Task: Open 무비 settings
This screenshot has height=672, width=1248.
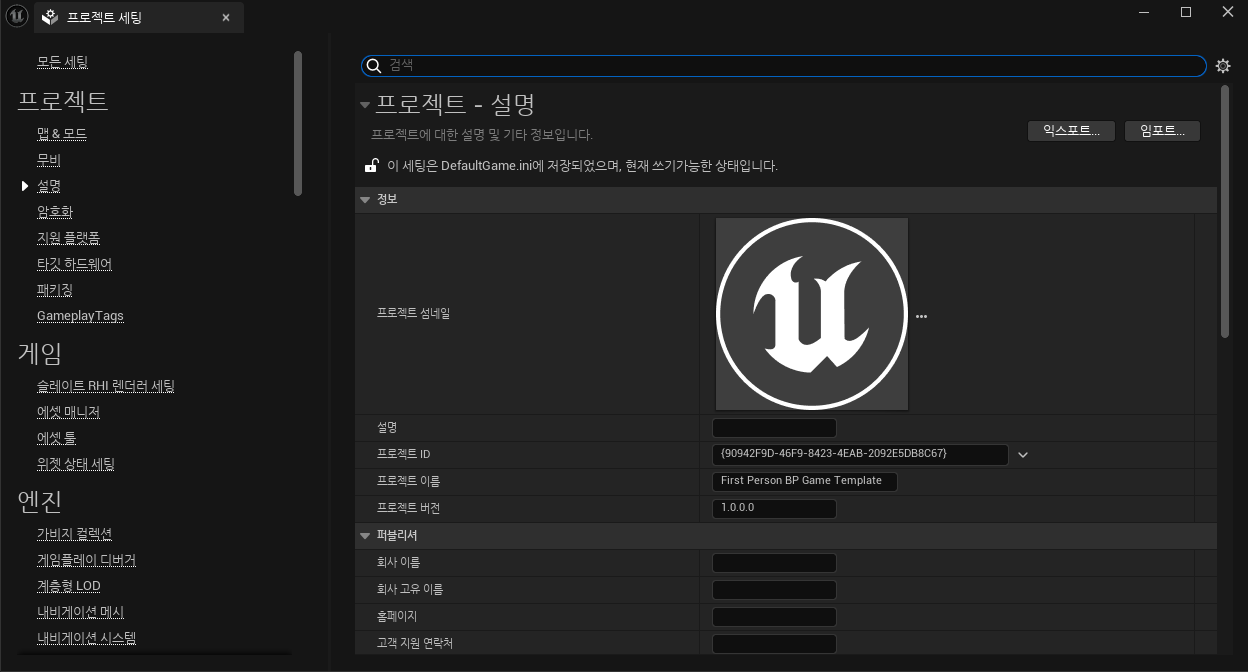Action: (x=49, y=160)
